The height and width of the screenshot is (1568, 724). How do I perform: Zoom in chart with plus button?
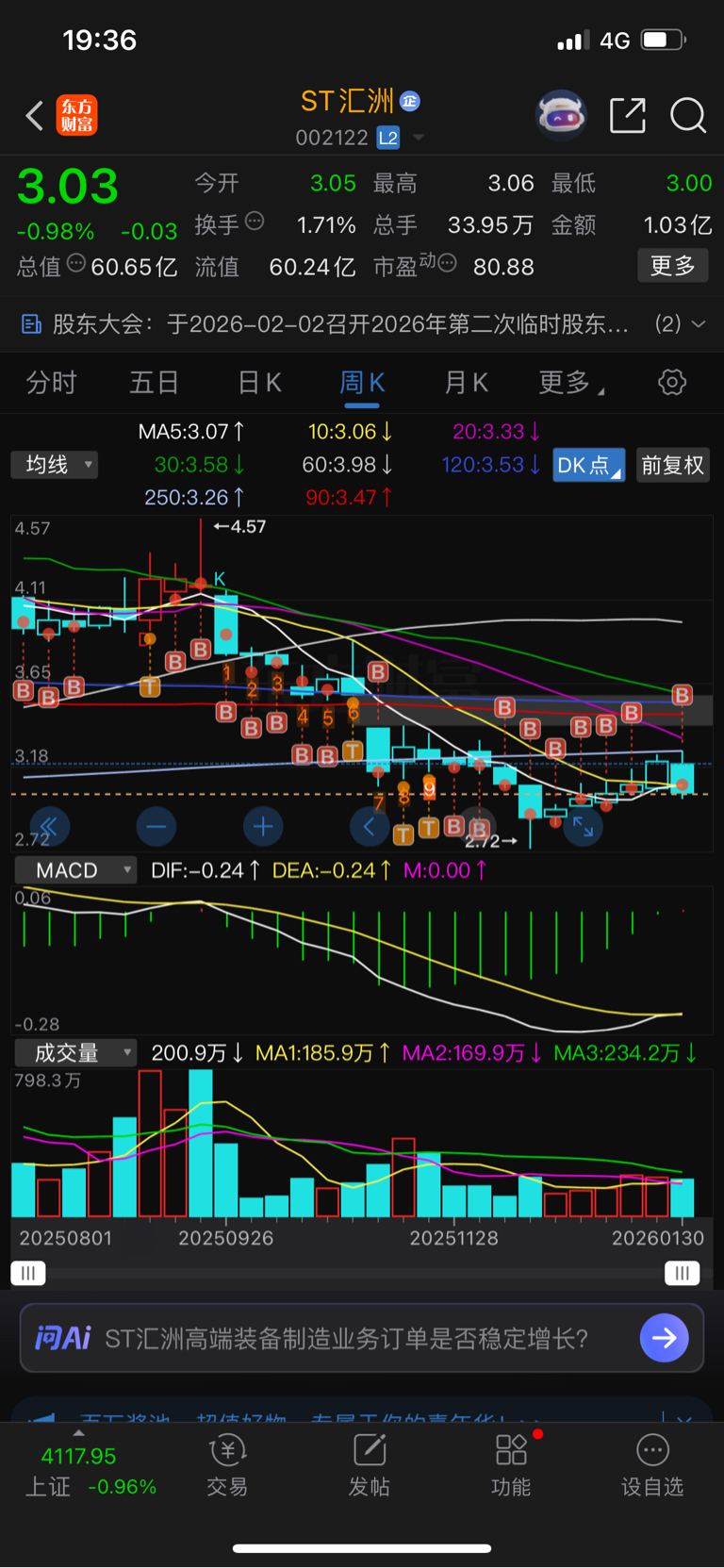[263, 828]
